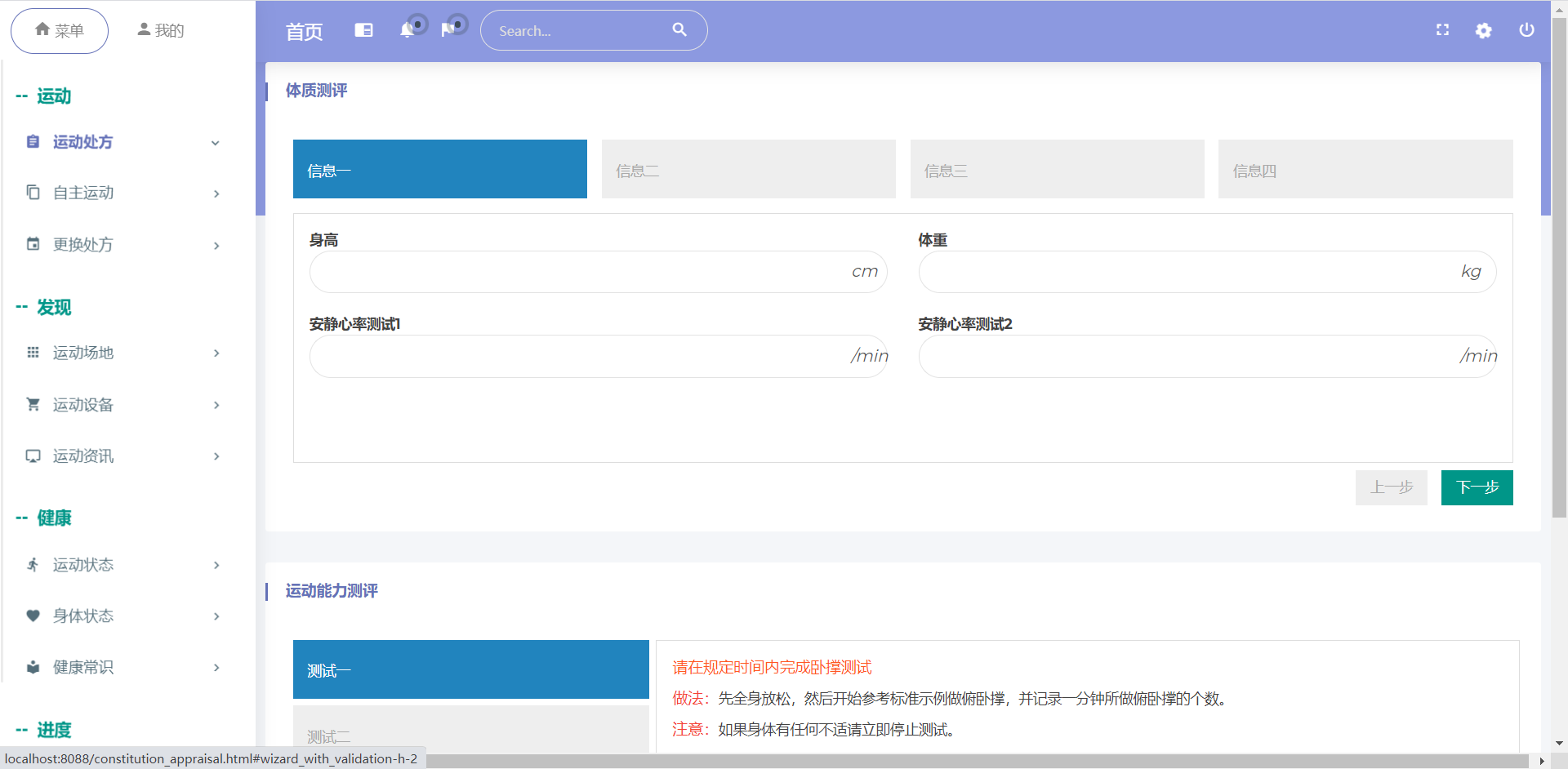Expand the 运动状态 chevron
The width and height of the screenshot is (1568, 769).
click(x=216, y=565)
